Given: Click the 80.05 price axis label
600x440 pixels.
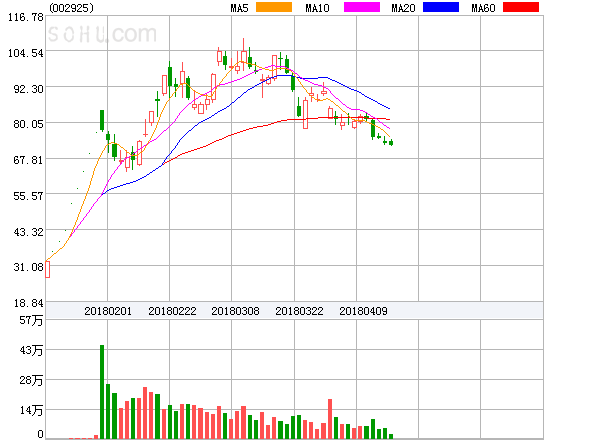Looking at the screenshot, I should (28, 124).
